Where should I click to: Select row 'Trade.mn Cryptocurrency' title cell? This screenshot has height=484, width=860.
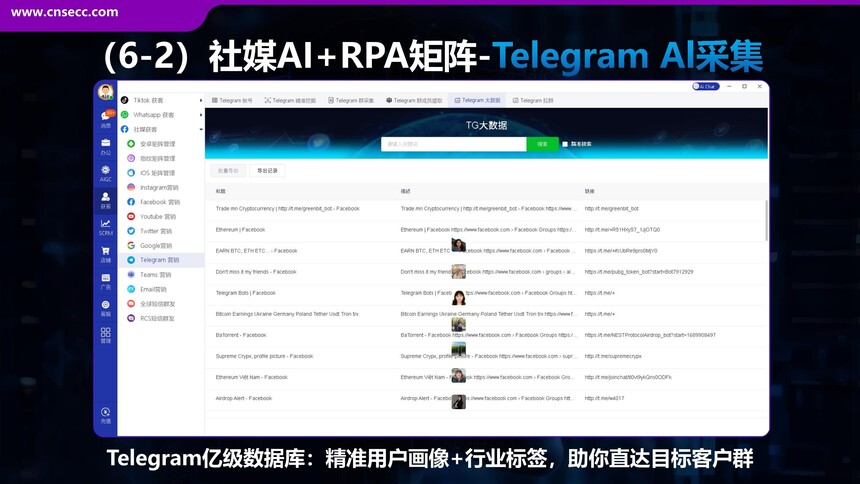click(x=287, y=209)
